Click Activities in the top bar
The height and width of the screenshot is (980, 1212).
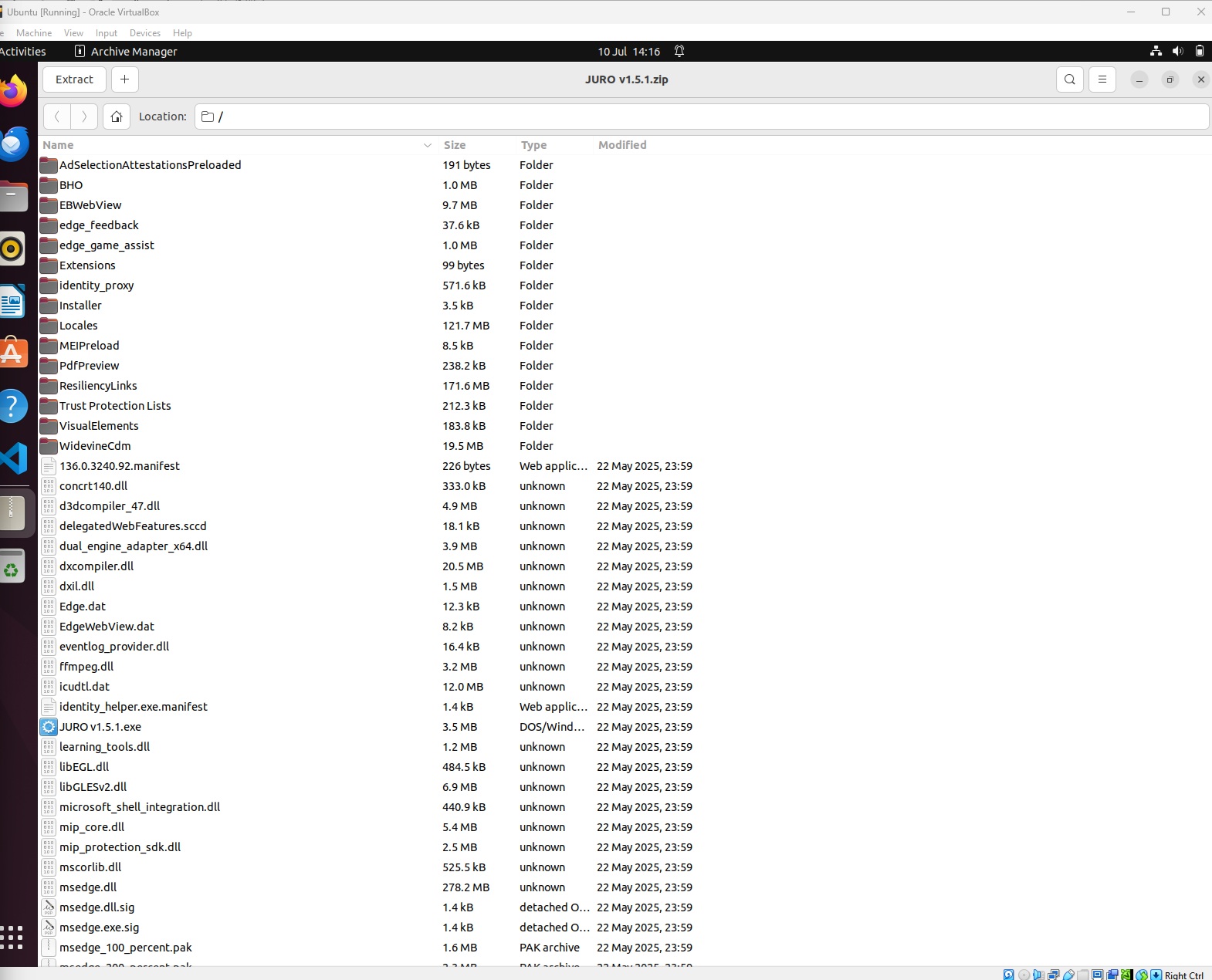tap(22, 52)
